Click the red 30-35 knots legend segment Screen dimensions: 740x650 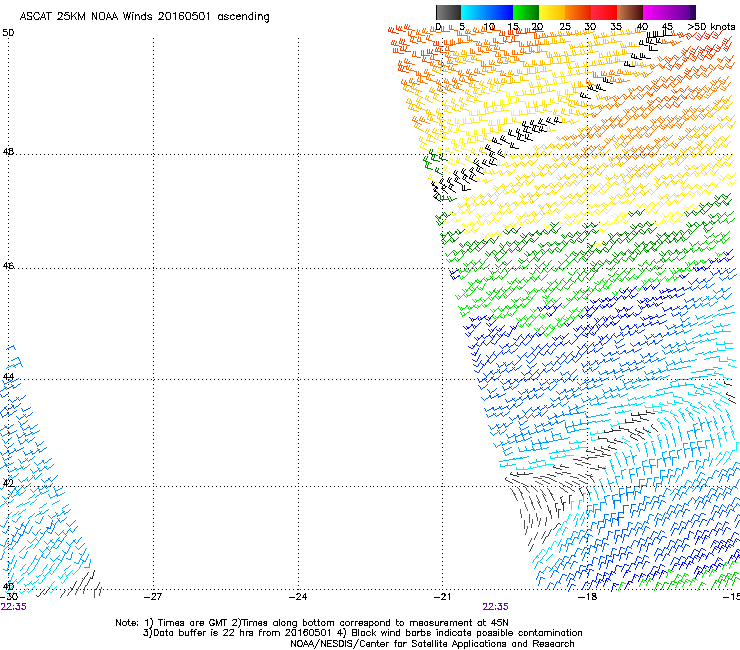tap(604, 12)
